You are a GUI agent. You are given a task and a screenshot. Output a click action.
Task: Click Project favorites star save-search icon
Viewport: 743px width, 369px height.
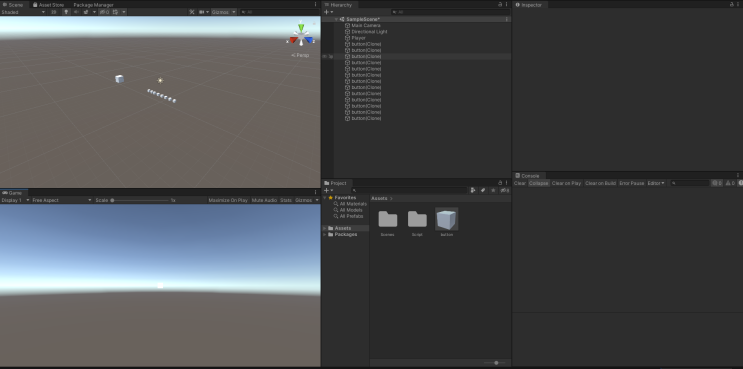tap(493, 190)
